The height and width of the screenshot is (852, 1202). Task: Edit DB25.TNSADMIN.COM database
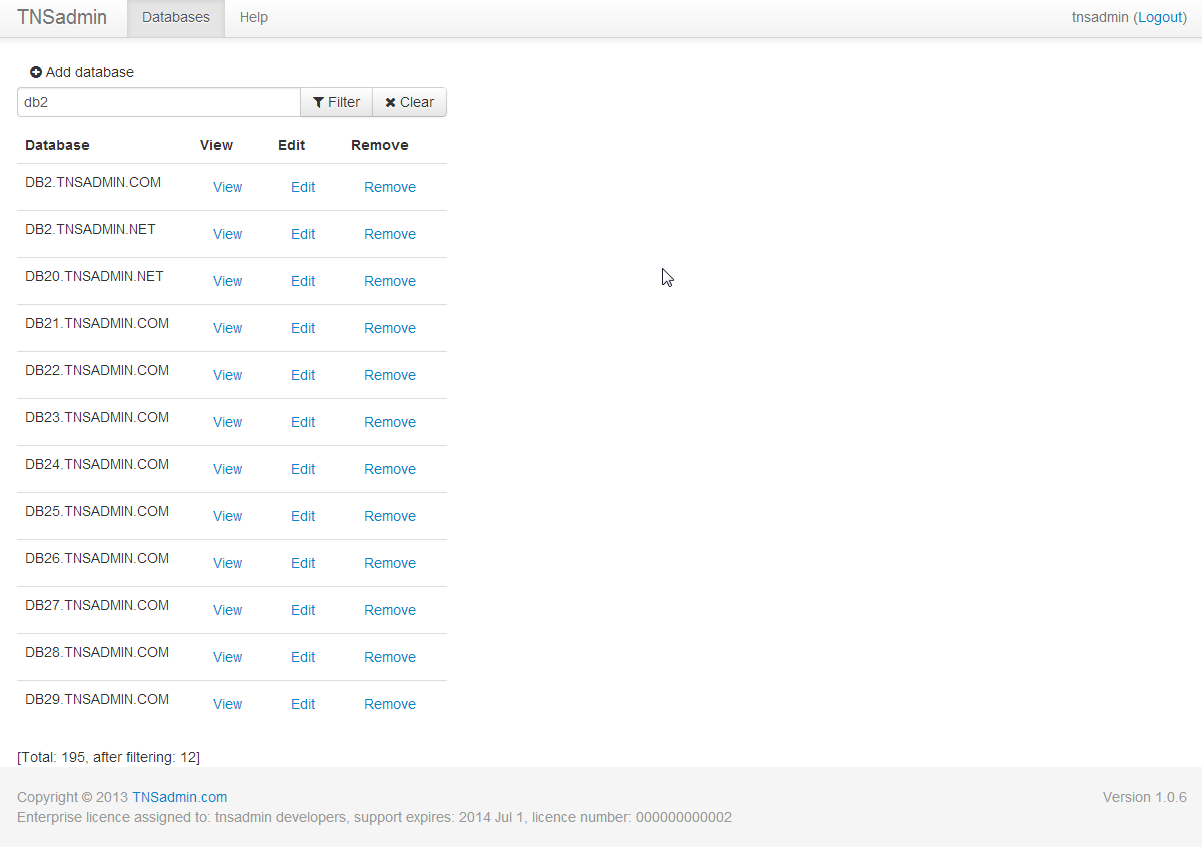click(303, 516)
